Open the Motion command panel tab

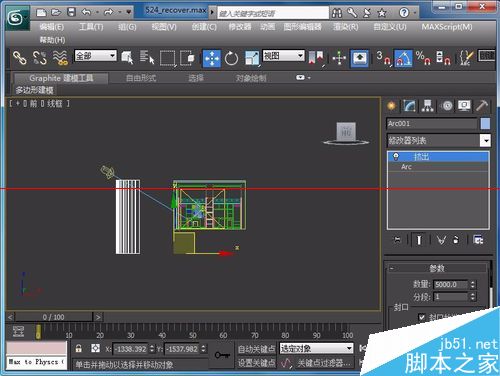pyautogui.click(x=447, y=106)
